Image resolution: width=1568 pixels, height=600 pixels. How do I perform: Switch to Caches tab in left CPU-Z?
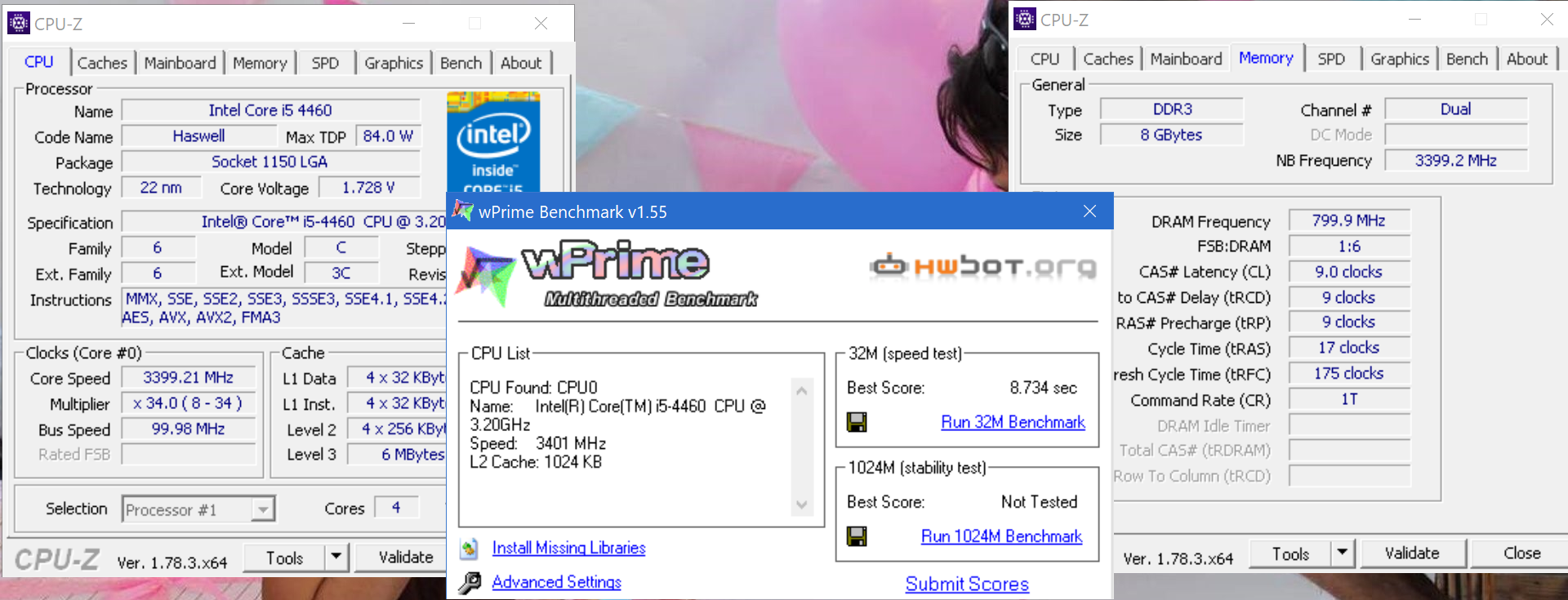tap(102, 63)
